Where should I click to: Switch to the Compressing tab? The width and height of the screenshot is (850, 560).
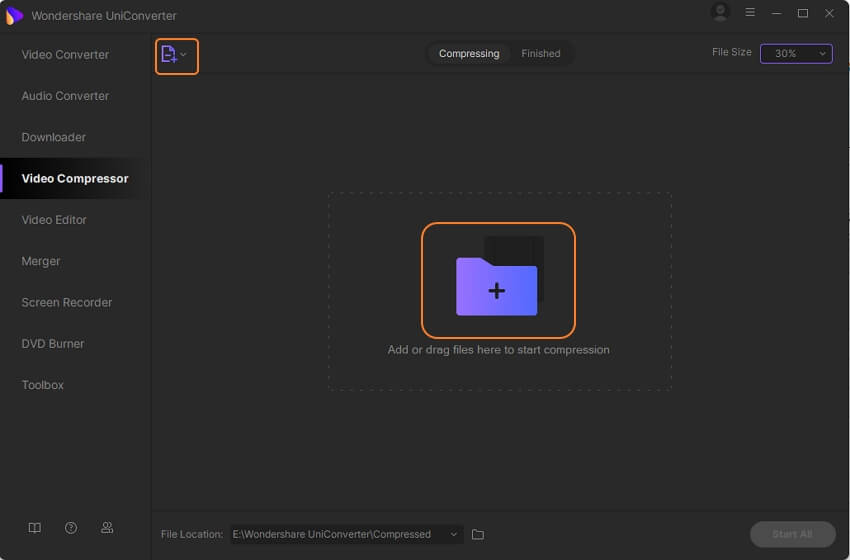tap(468, 54)
